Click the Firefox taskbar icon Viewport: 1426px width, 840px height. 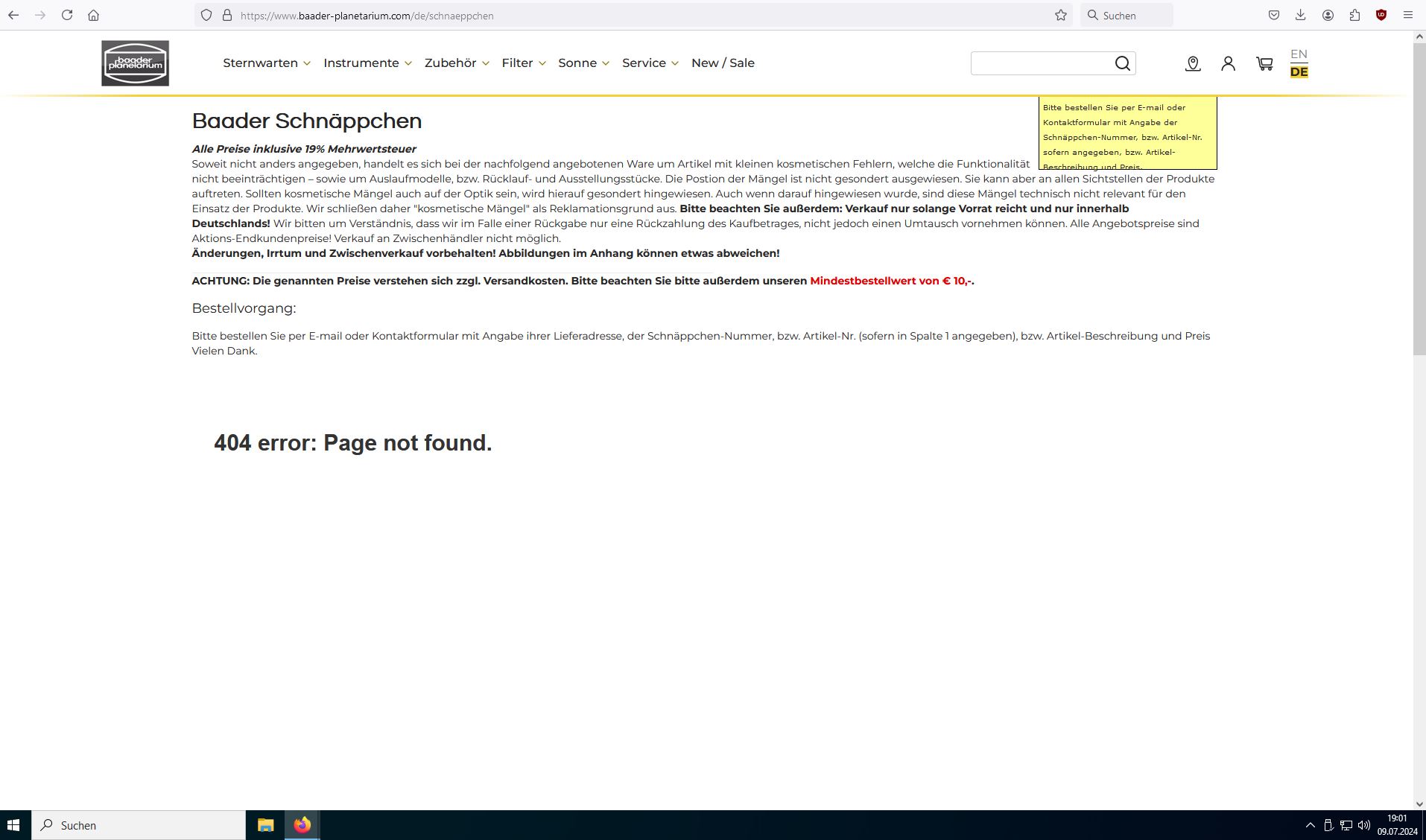coord(302,825)
